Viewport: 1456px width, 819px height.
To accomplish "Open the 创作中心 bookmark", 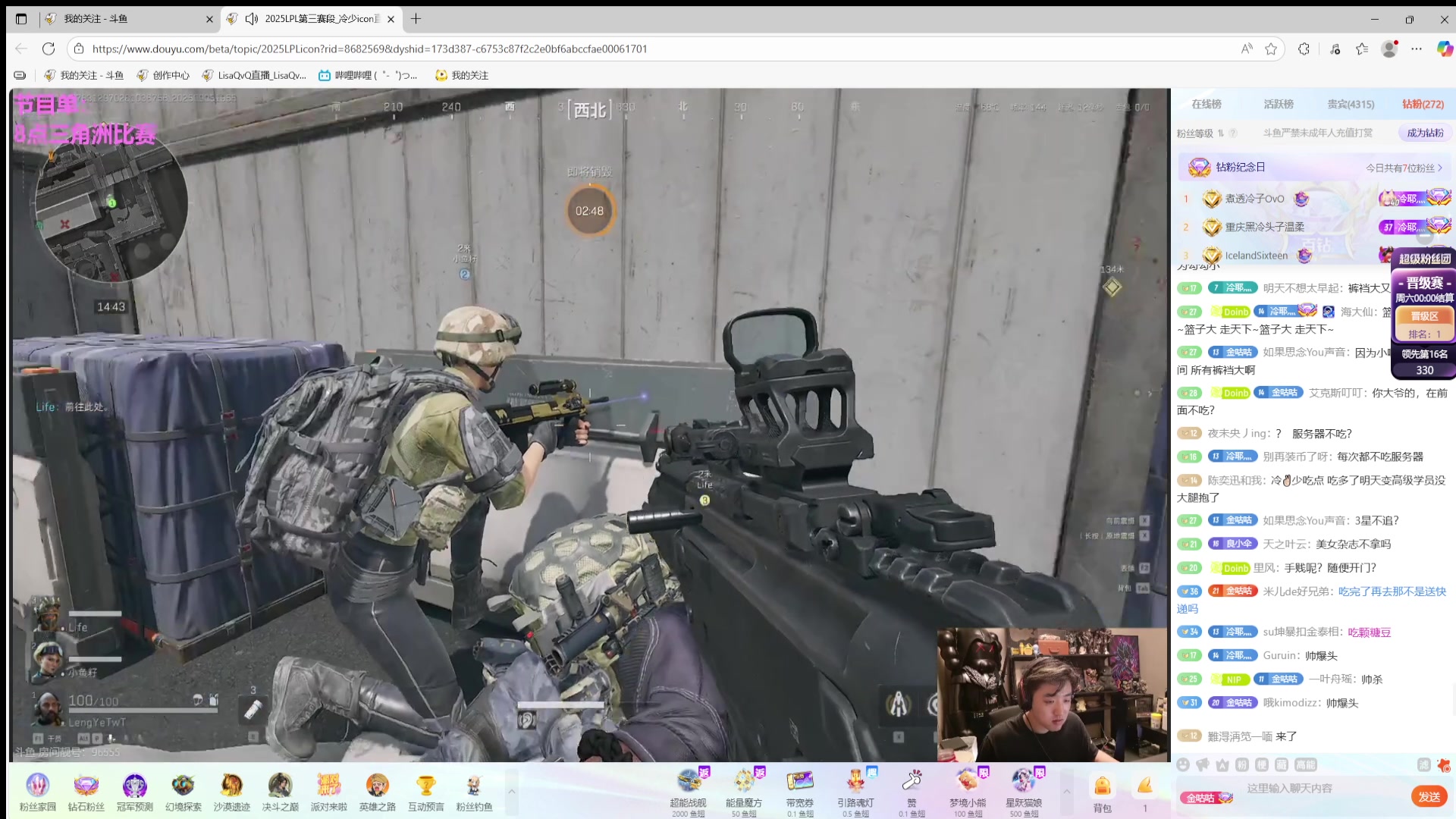I will [x=163, y=75].
